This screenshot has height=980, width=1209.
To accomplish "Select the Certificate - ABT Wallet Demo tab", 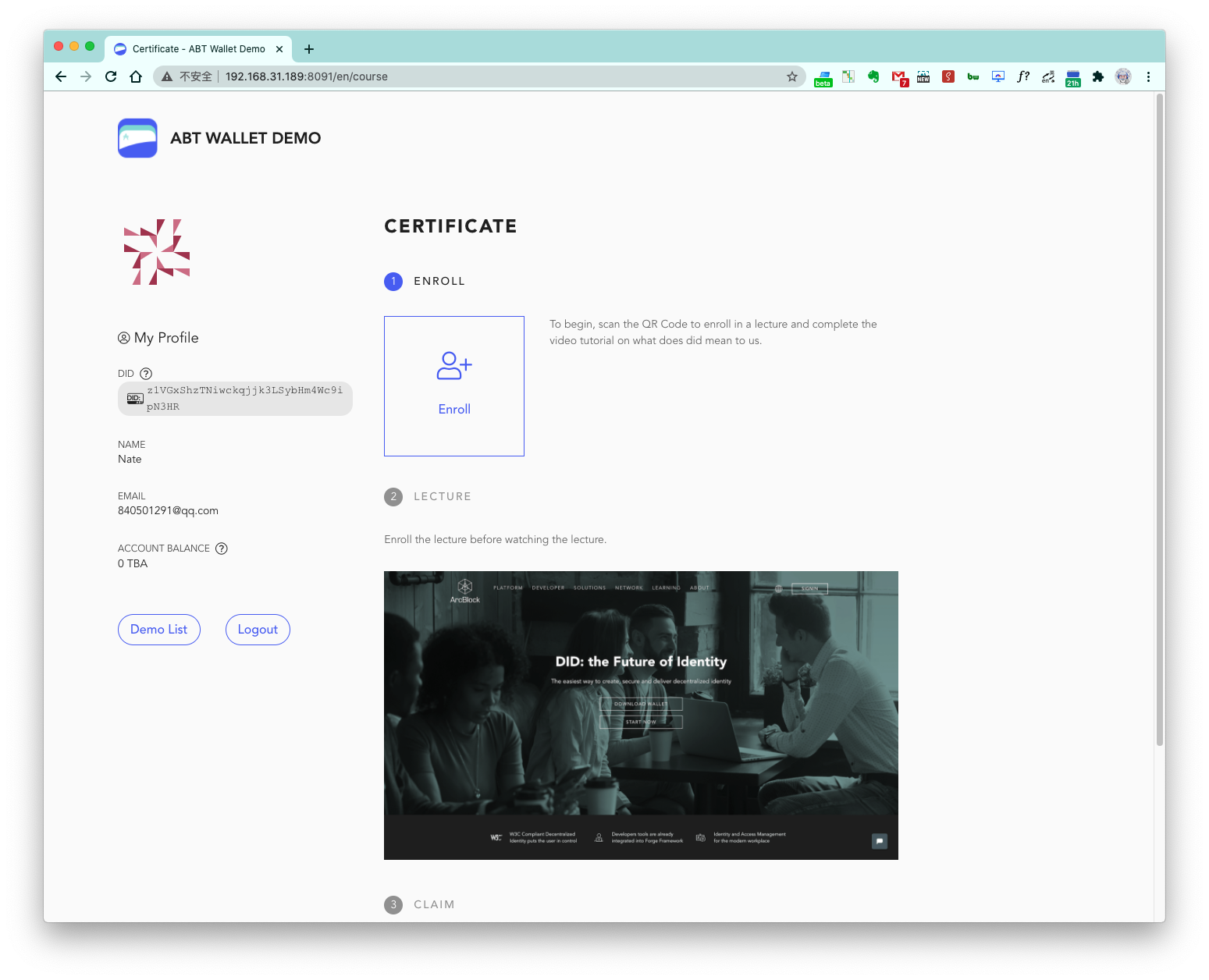I will [198, 48].
